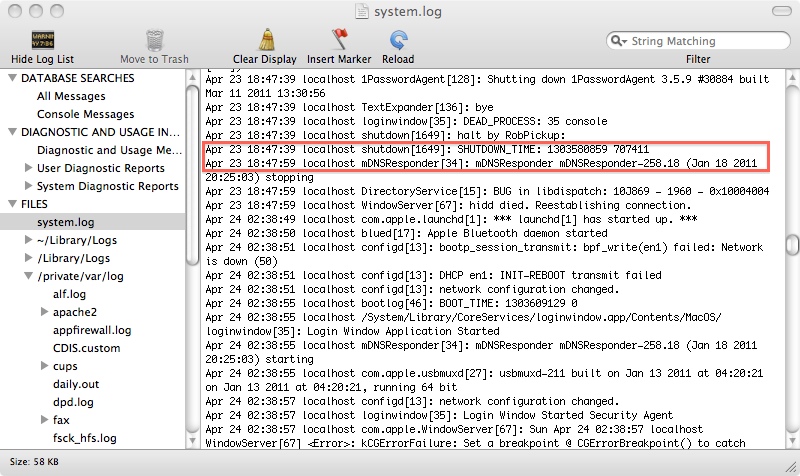800x476 pixels.
Task: Click the Apple Bluetooth daemon started line
Action: [406, 233]
